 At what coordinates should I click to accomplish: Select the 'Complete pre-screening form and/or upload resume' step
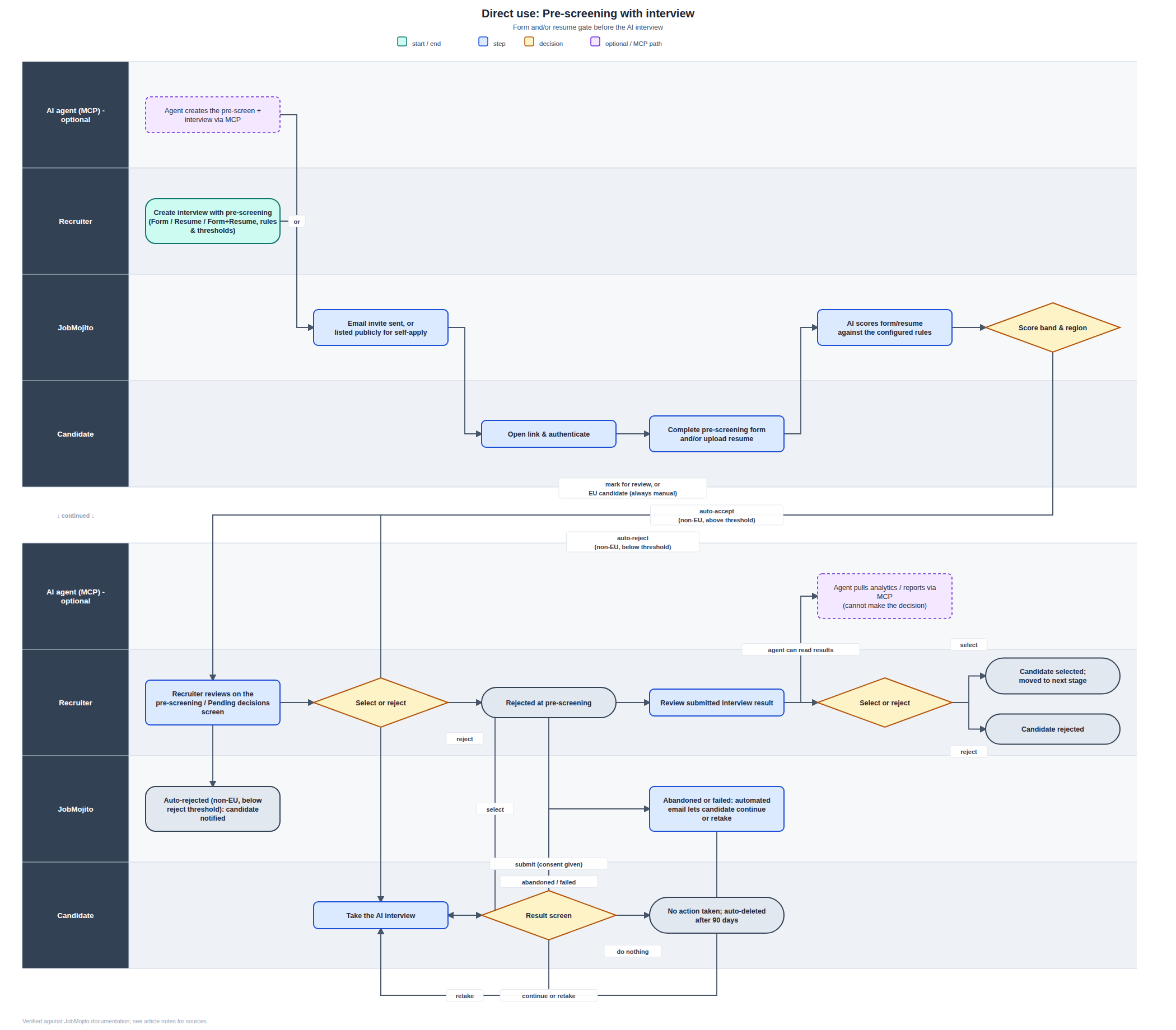(x=717, y=434)
